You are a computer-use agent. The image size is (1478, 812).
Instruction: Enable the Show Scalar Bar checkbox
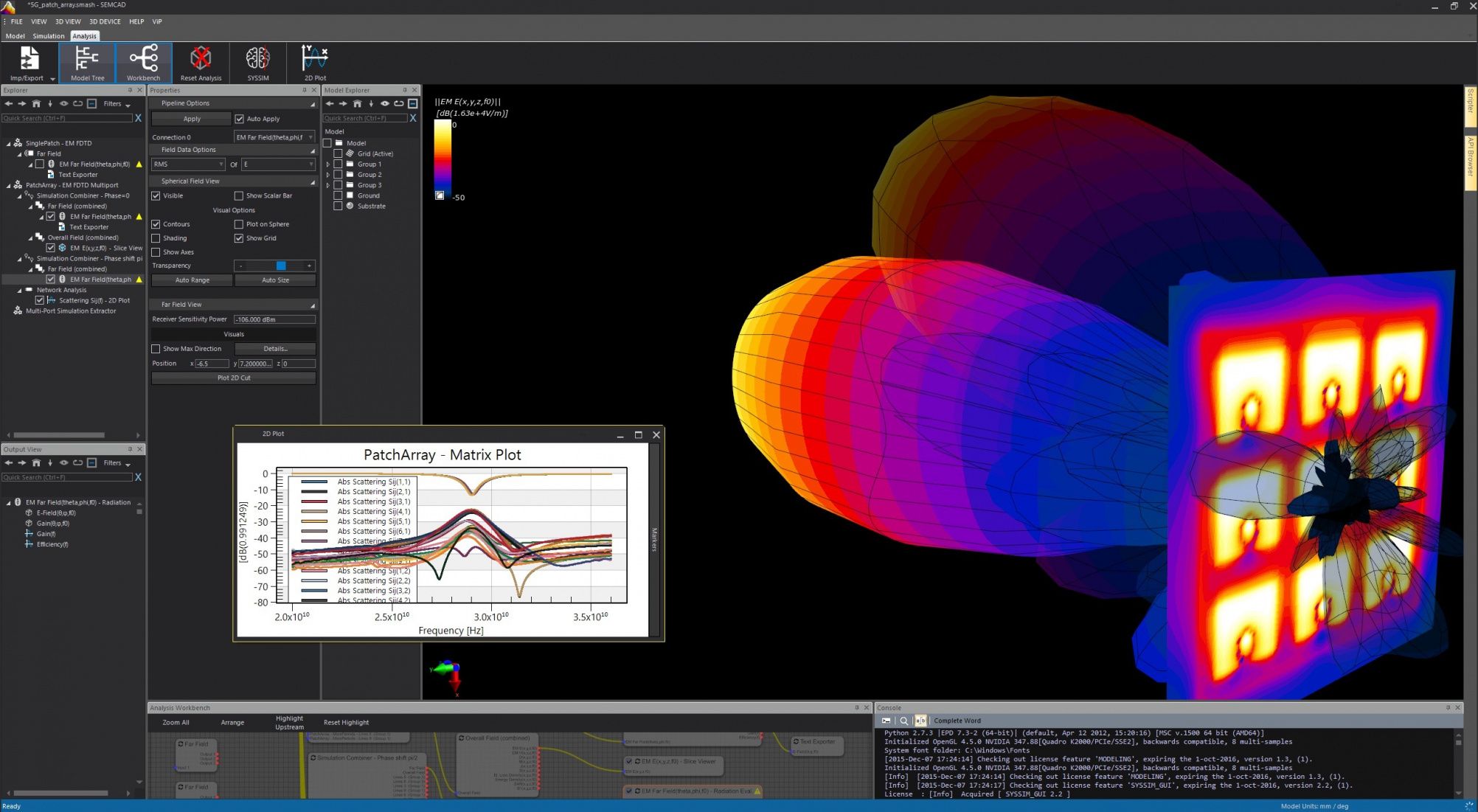[240, 195]
